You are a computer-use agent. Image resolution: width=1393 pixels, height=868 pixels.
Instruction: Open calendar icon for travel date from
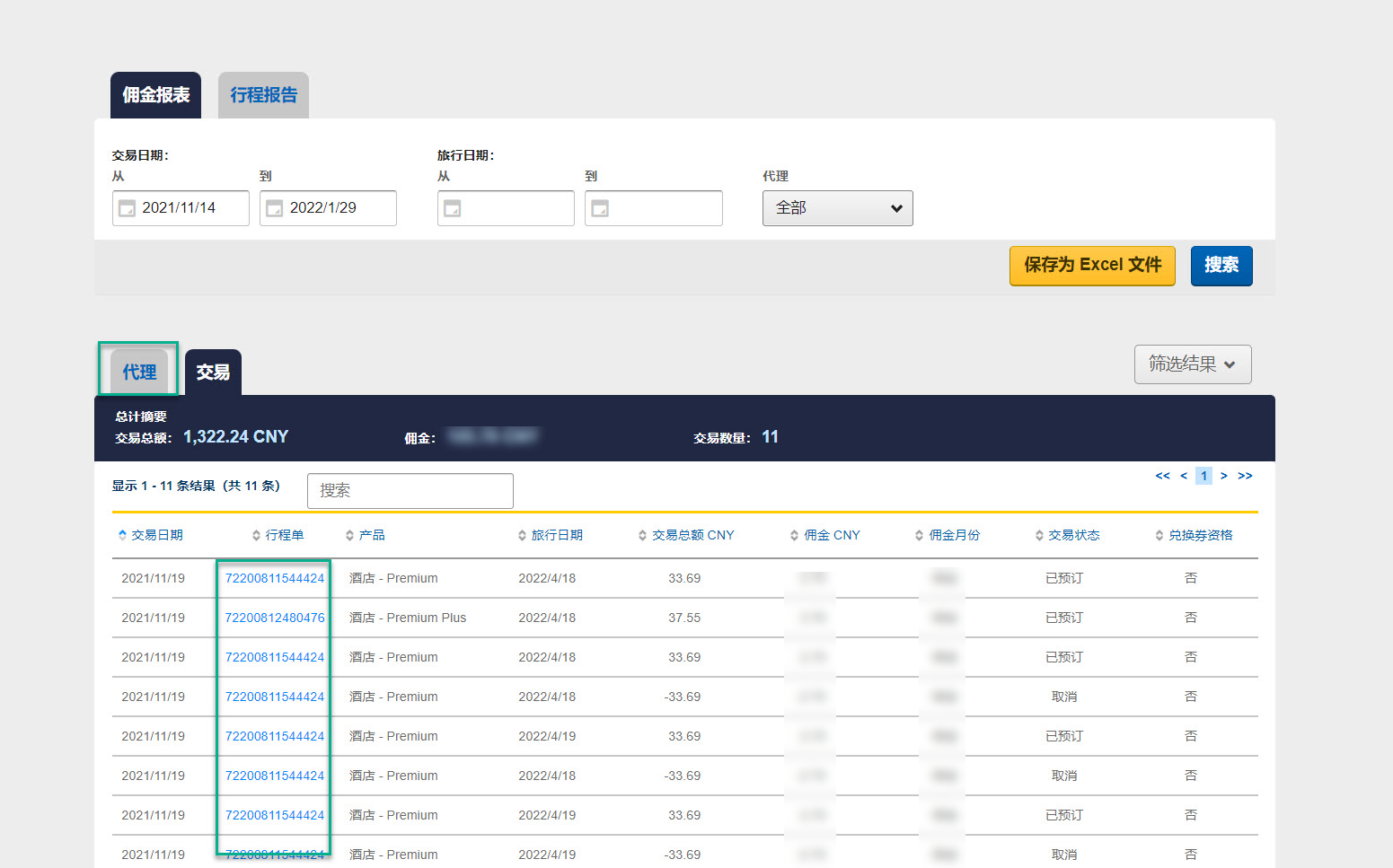[453, 208]
